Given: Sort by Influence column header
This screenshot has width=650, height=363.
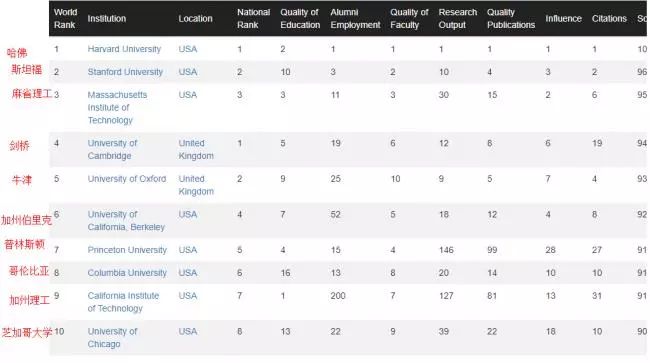Looking at the screenshot, I should (x=563, y=18).
